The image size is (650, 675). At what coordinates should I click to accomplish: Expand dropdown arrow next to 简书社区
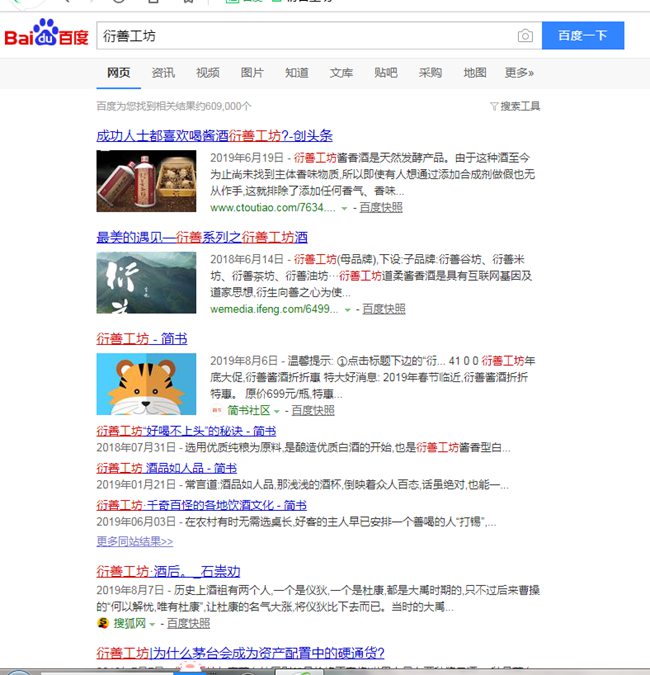tap(277, 411)
